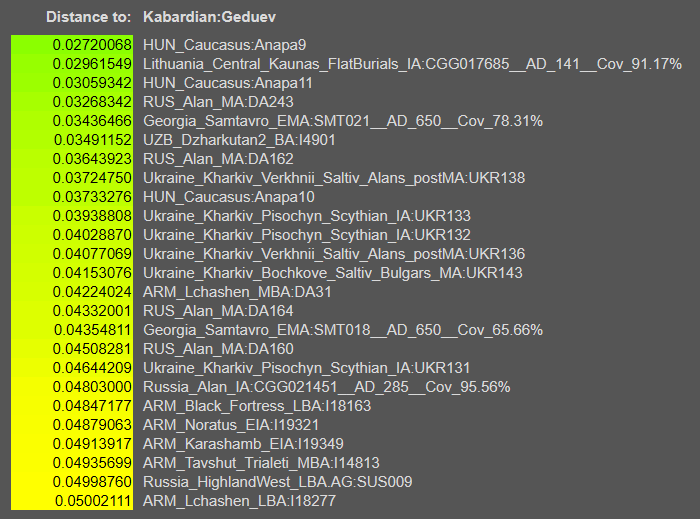Click the Lithuania_Central_Kaunas_FlatBurials entry
The width and height of the screenshot is (700, 519).
pyautogui.click(x=412, y=64)
